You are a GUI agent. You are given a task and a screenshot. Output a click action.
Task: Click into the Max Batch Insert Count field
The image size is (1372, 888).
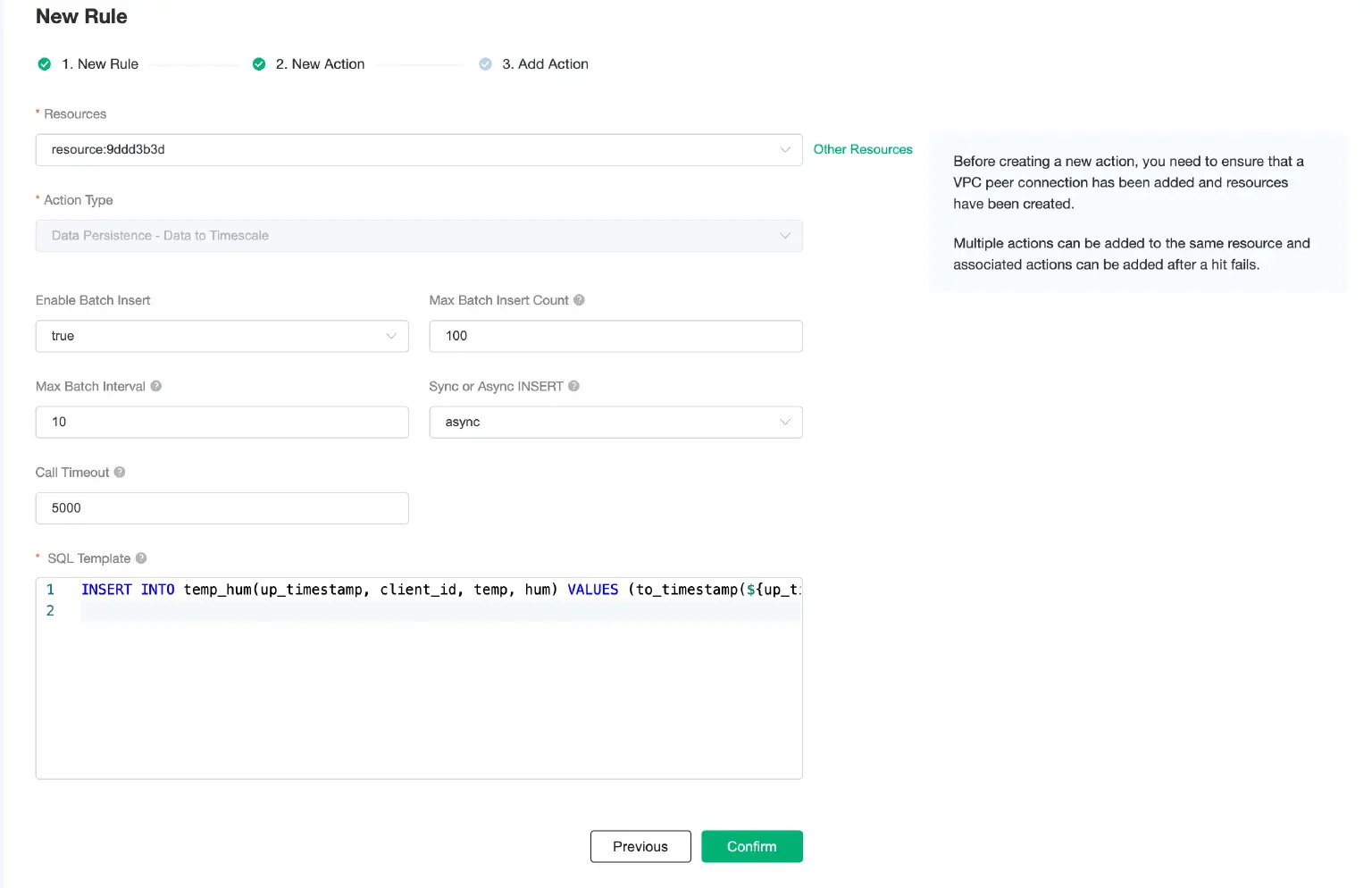(615, 336)
